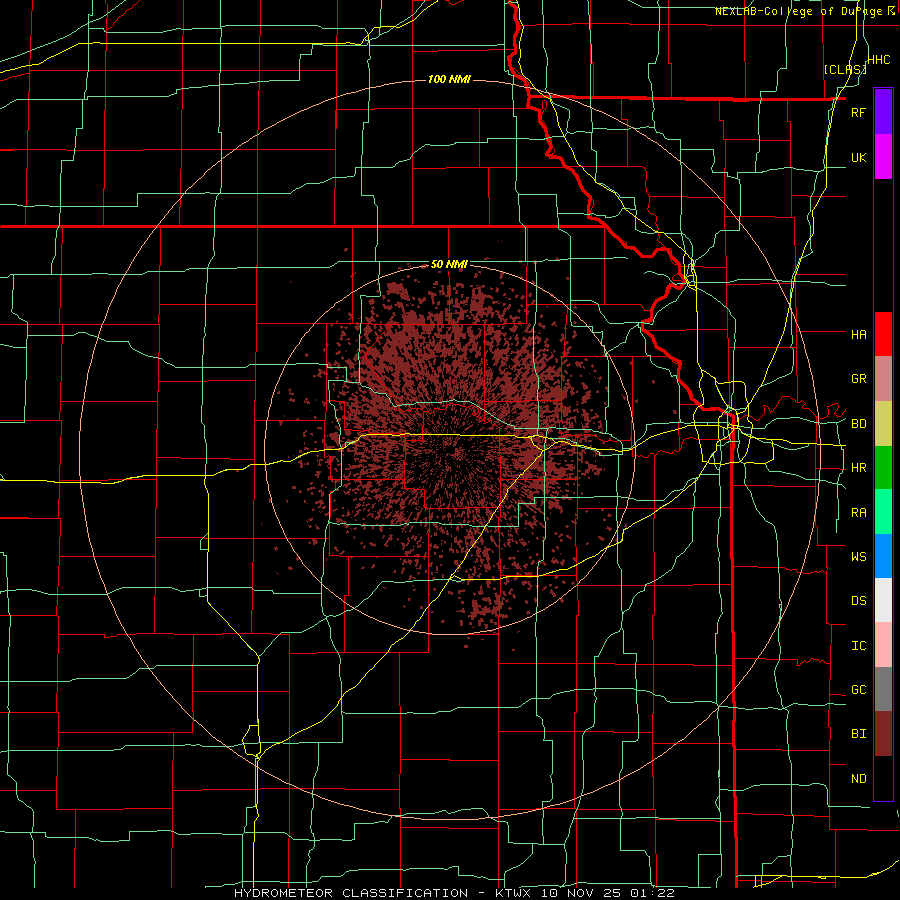This screenshot has height=900, width=900.
Task: Click the BI legend label
Action: tap(858, 734)
